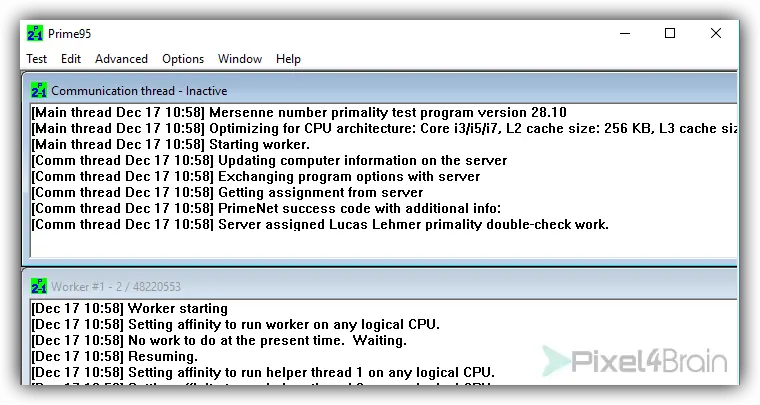The width and height of the screenshot is (760, 405).
Task: Close the Prime95 window
Action: pos(716,33)
